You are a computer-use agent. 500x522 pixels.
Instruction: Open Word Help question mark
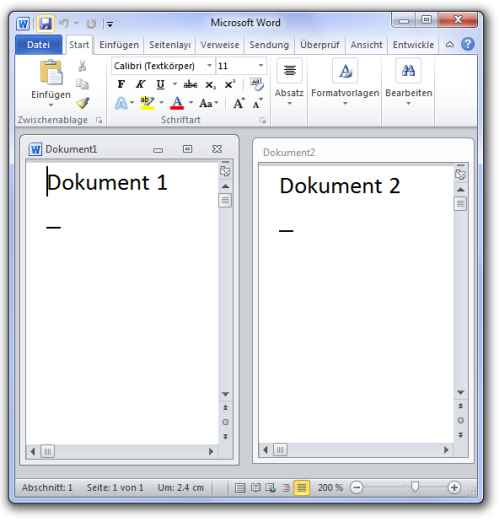pyautogui.click(x=468, y=44)
